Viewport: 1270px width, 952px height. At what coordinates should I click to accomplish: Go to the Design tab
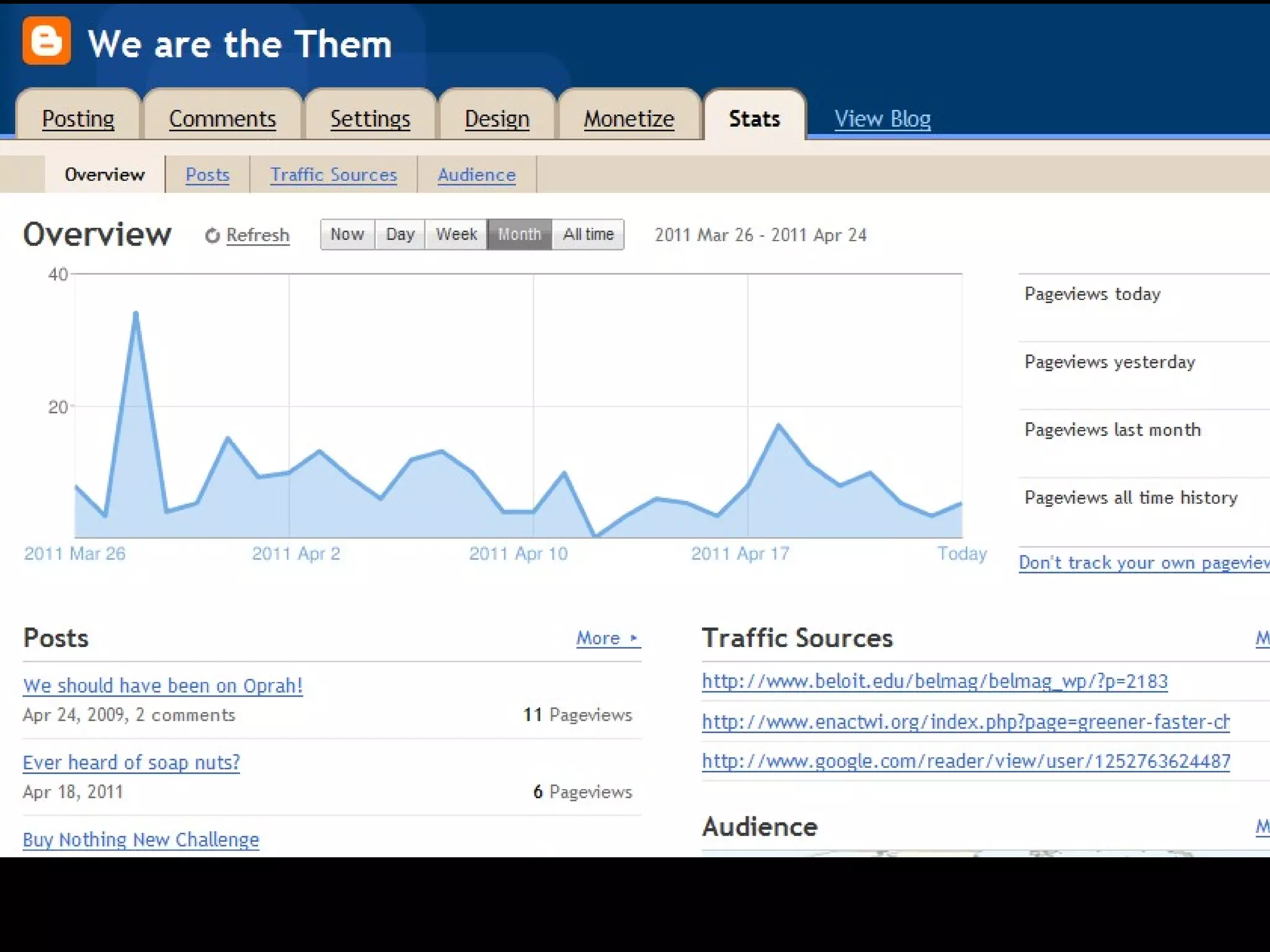pos(497,118)
